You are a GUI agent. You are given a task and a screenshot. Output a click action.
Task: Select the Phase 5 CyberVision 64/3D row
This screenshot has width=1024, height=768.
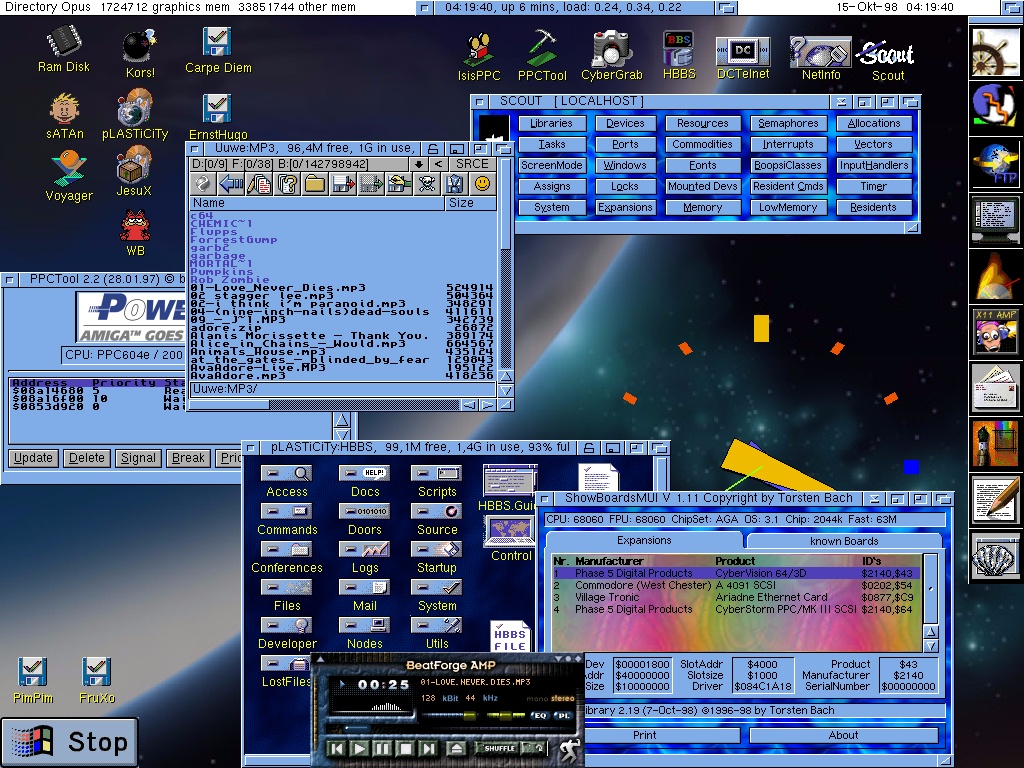coord(736,573)
